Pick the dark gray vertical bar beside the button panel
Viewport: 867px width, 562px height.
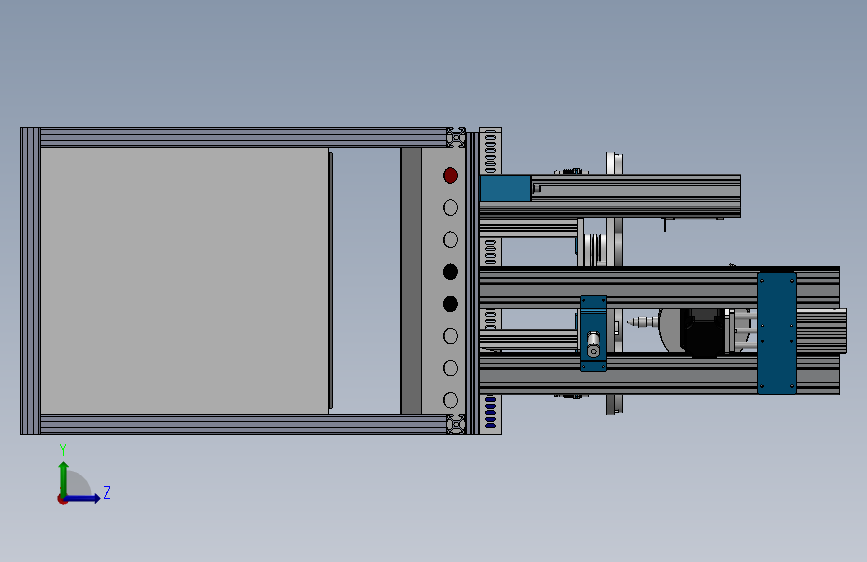pyautogui.click(x=411, y=280)
